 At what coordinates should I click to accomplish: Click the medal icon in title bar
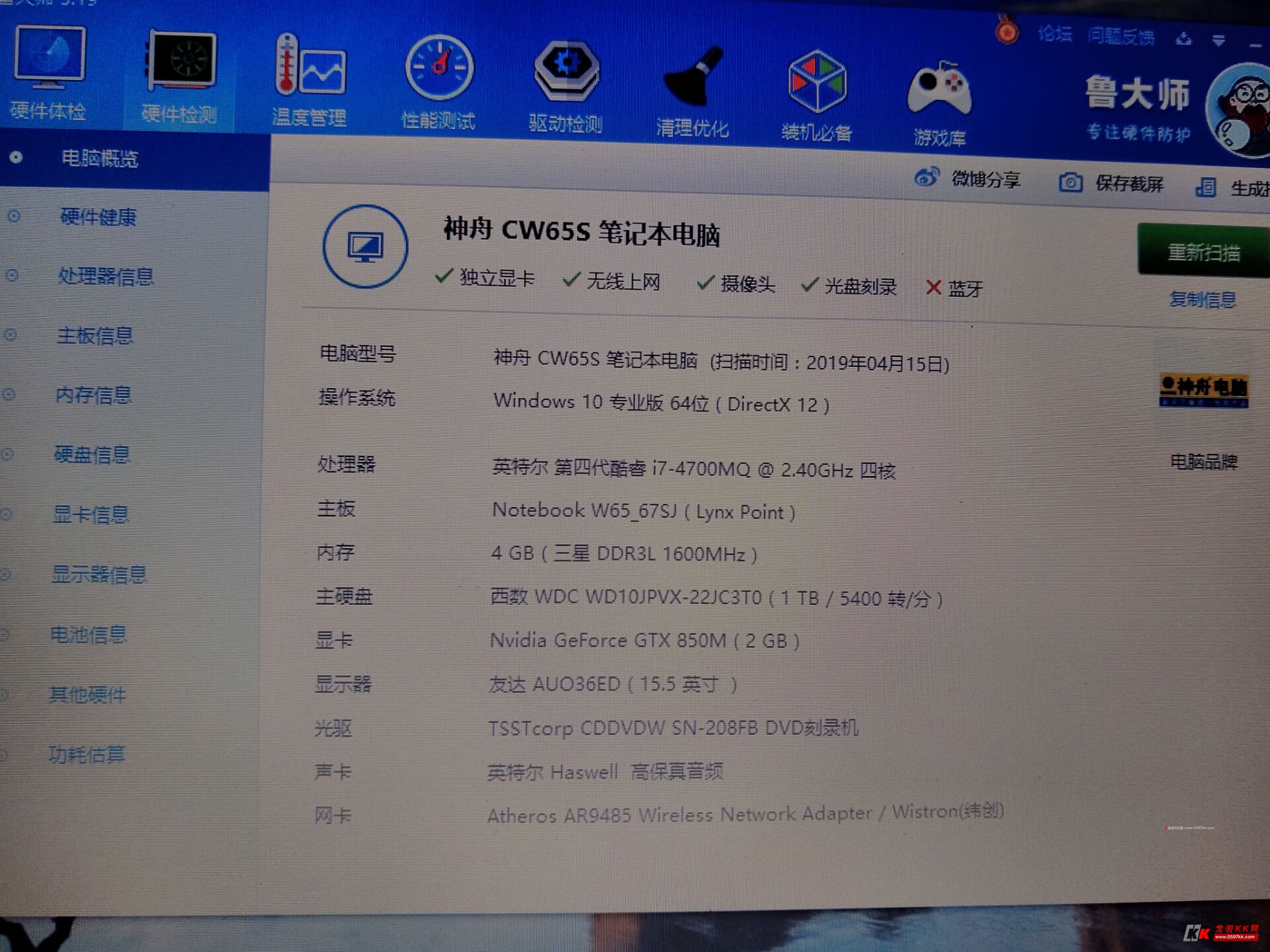coord(1007,29)
